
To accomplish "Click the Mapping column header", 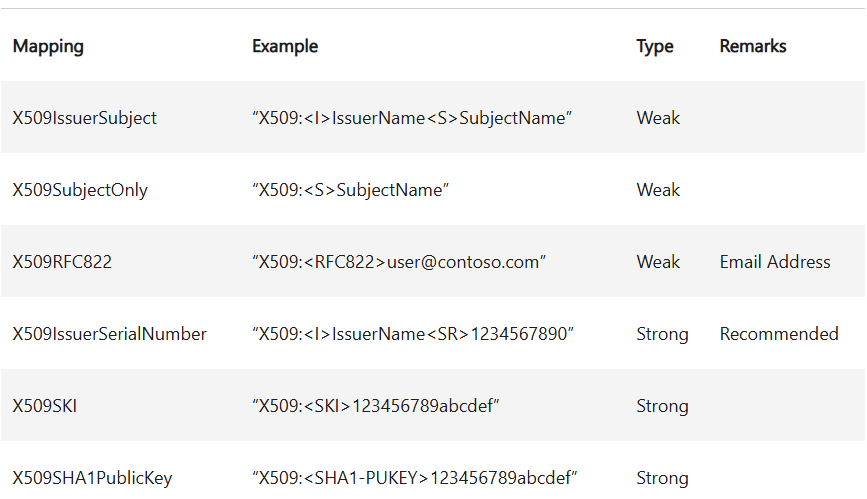I will (48, 46).
